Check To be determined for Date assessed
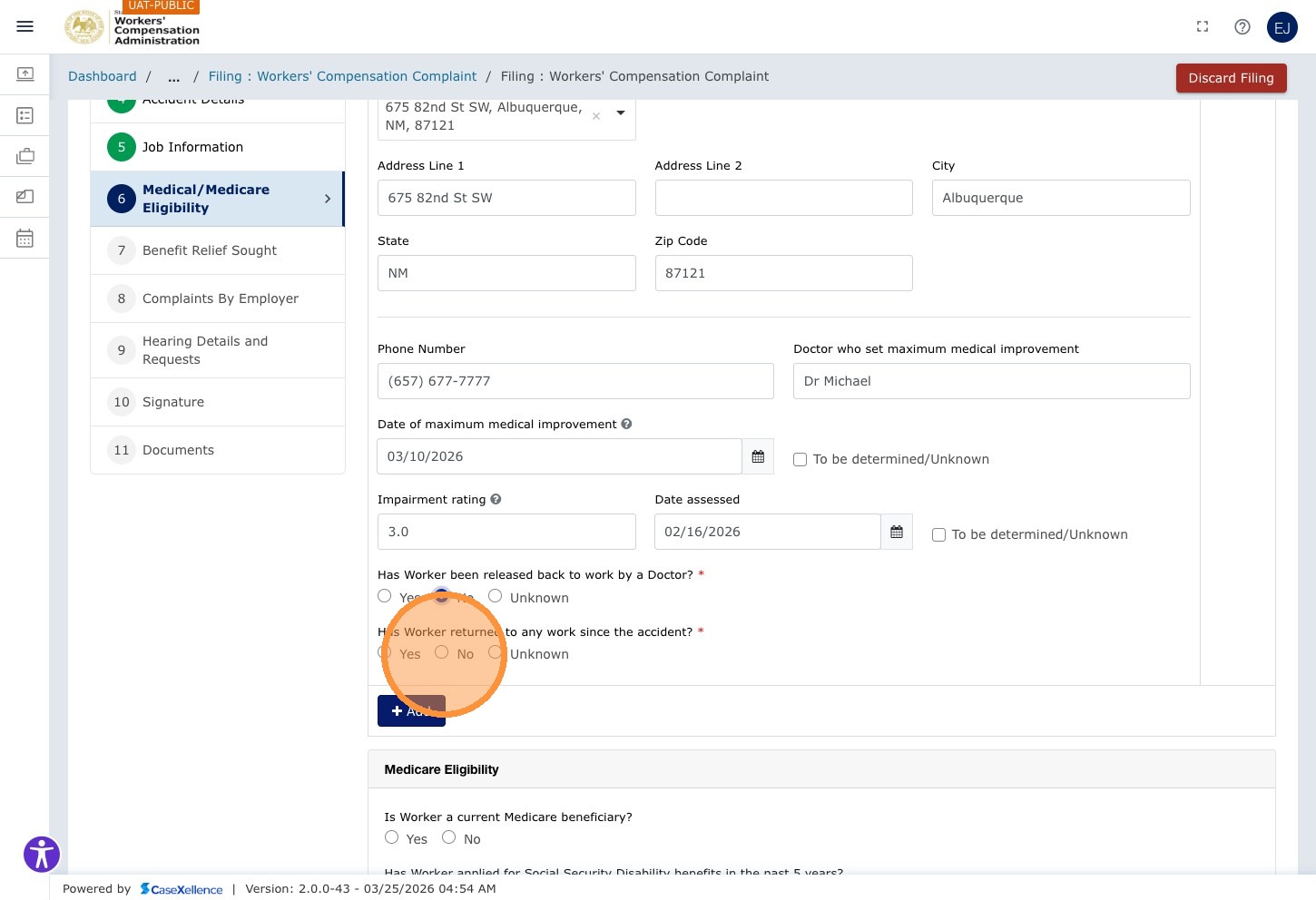1316x900 pixels. tap(938, 535)
